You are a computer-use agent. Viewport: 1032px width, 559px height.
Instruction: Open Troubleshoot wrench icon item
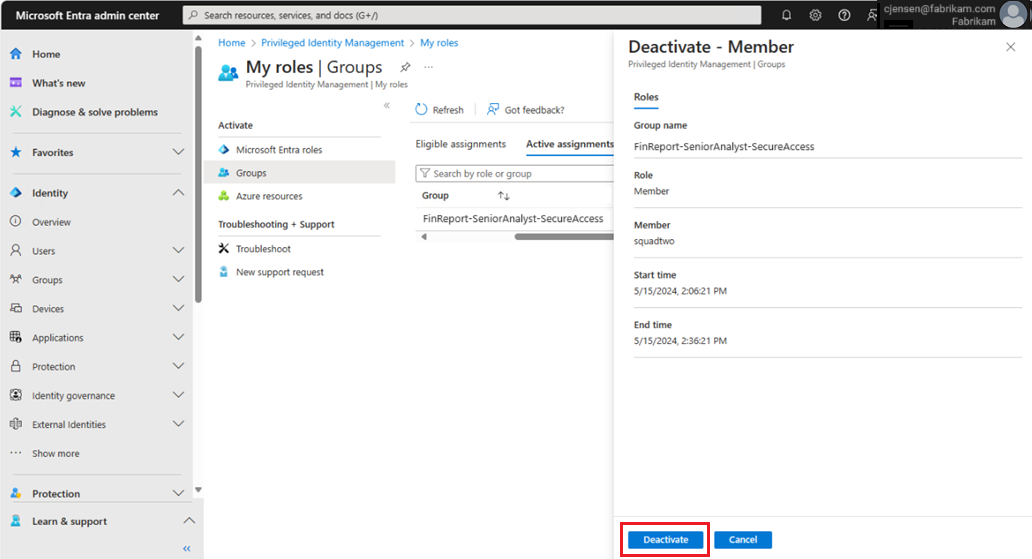click(x=224, y=249)
